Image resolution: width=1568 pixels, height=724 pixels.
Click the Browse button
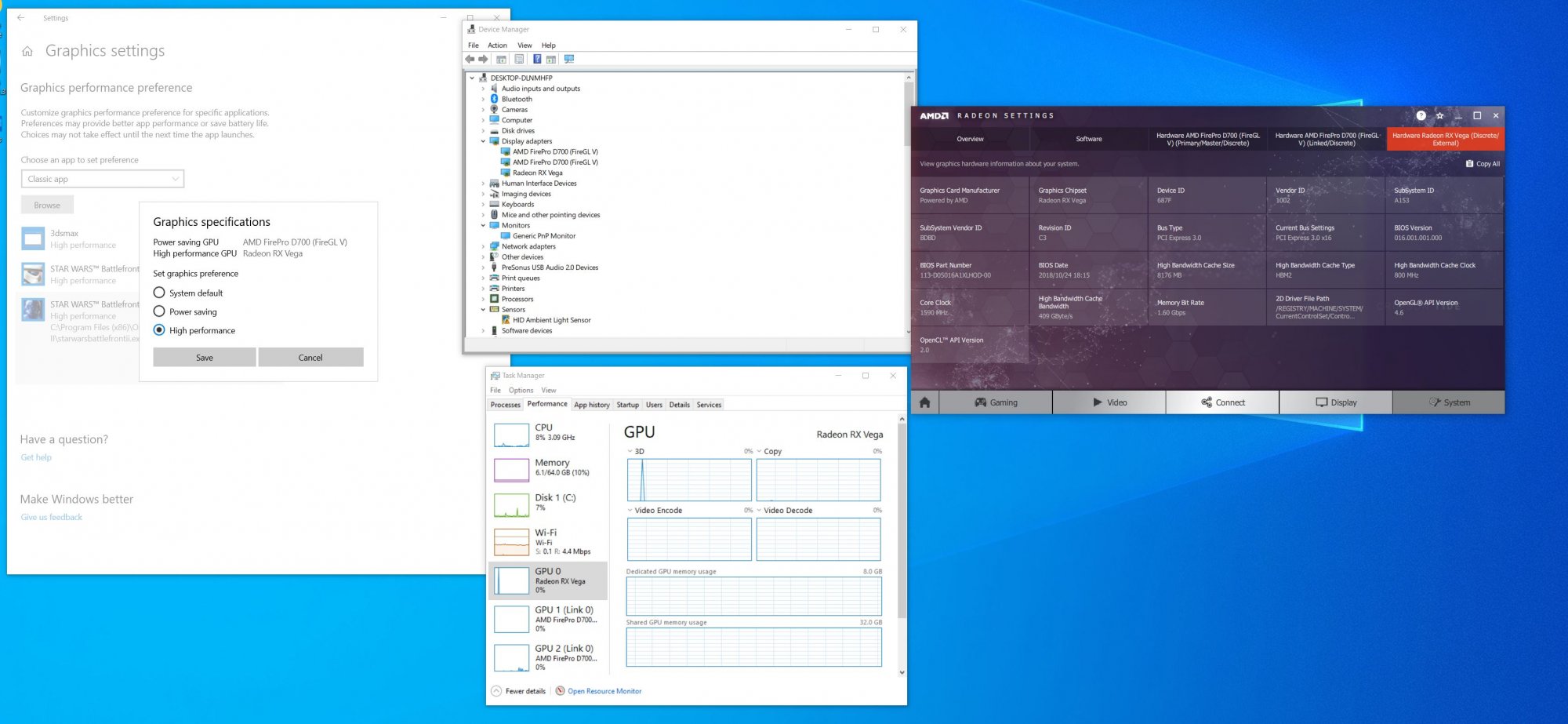[x=47, y=205]
